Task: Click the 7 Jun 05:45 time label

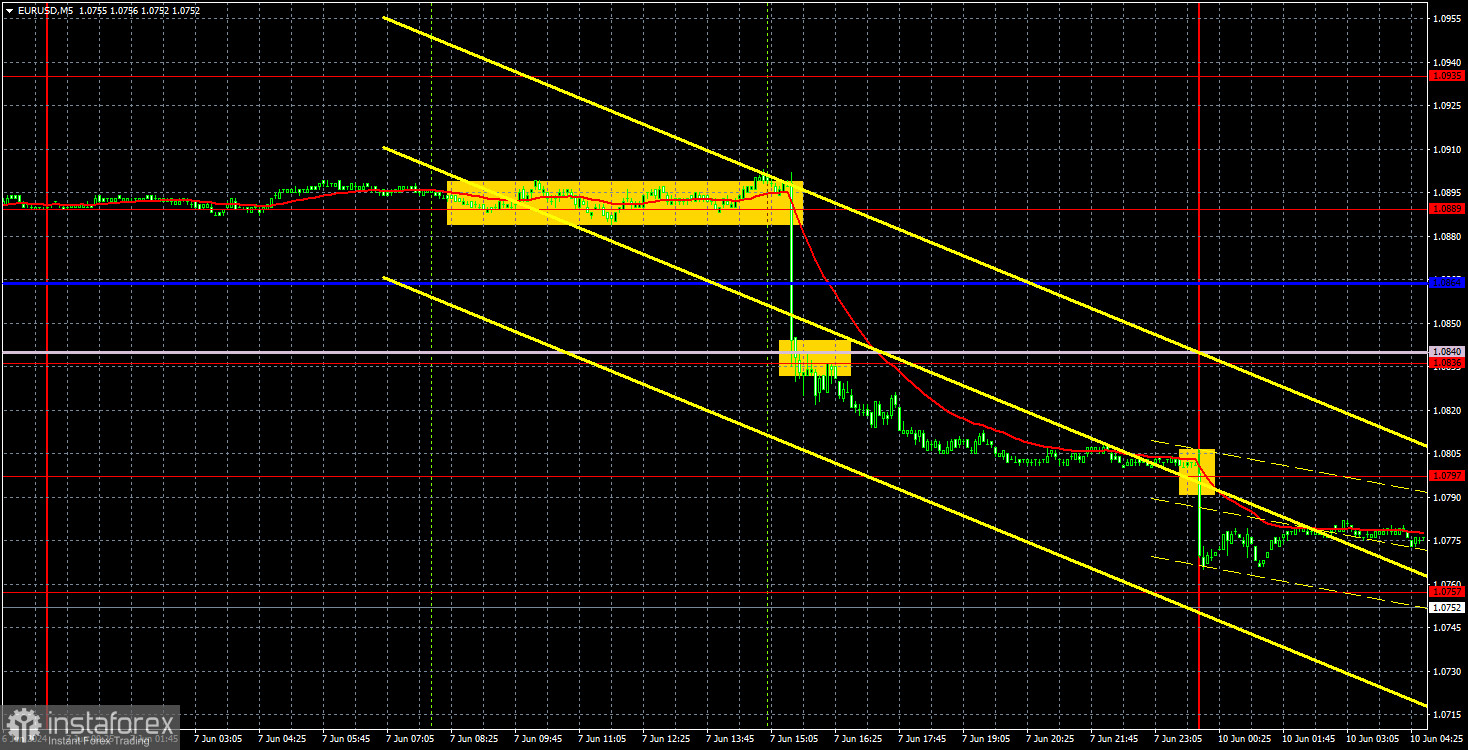Action: (x=345, y=739)
